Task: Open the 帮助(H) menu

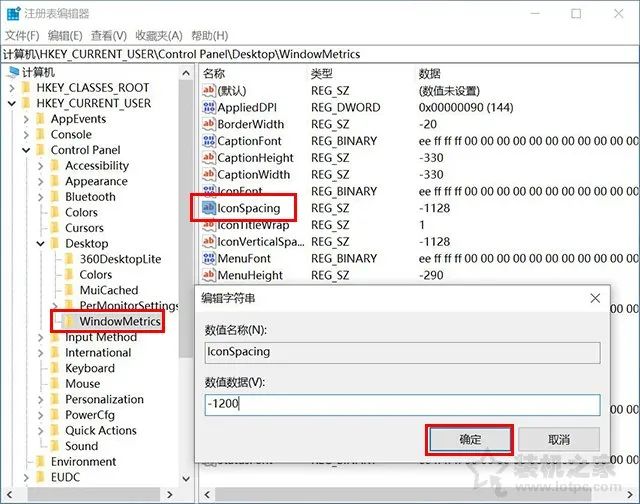Action: [x=210, y=36]
